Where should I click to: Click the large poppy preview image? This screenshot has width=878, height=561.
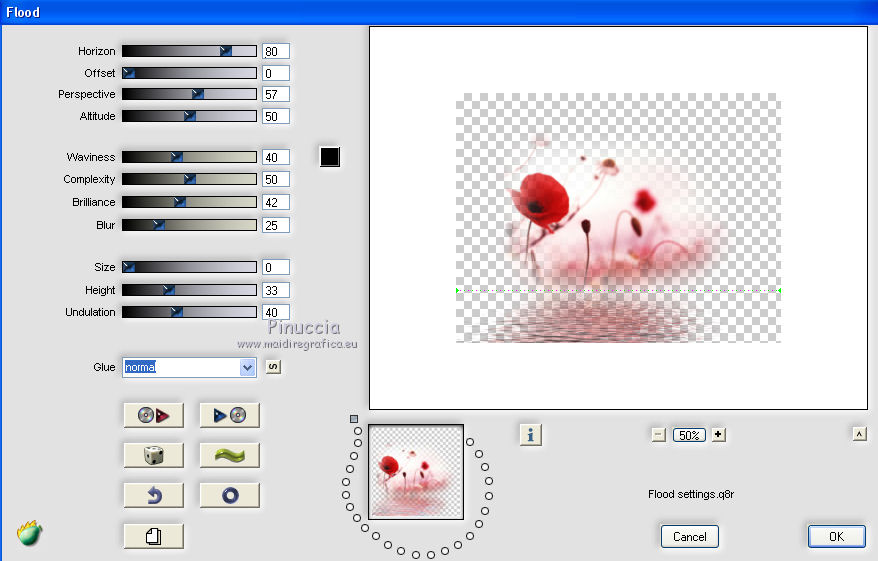pos(618,218)
